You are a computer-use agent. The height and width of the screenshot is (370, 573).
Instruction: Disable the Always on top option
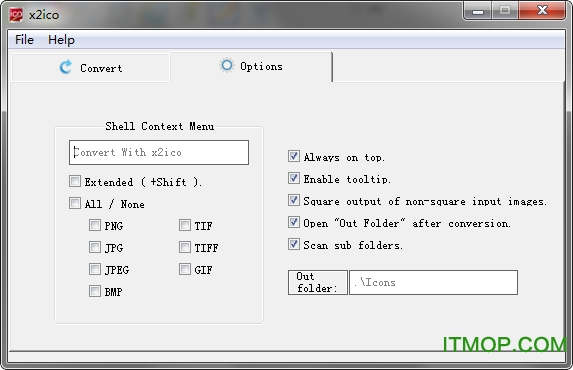[294, 156]
